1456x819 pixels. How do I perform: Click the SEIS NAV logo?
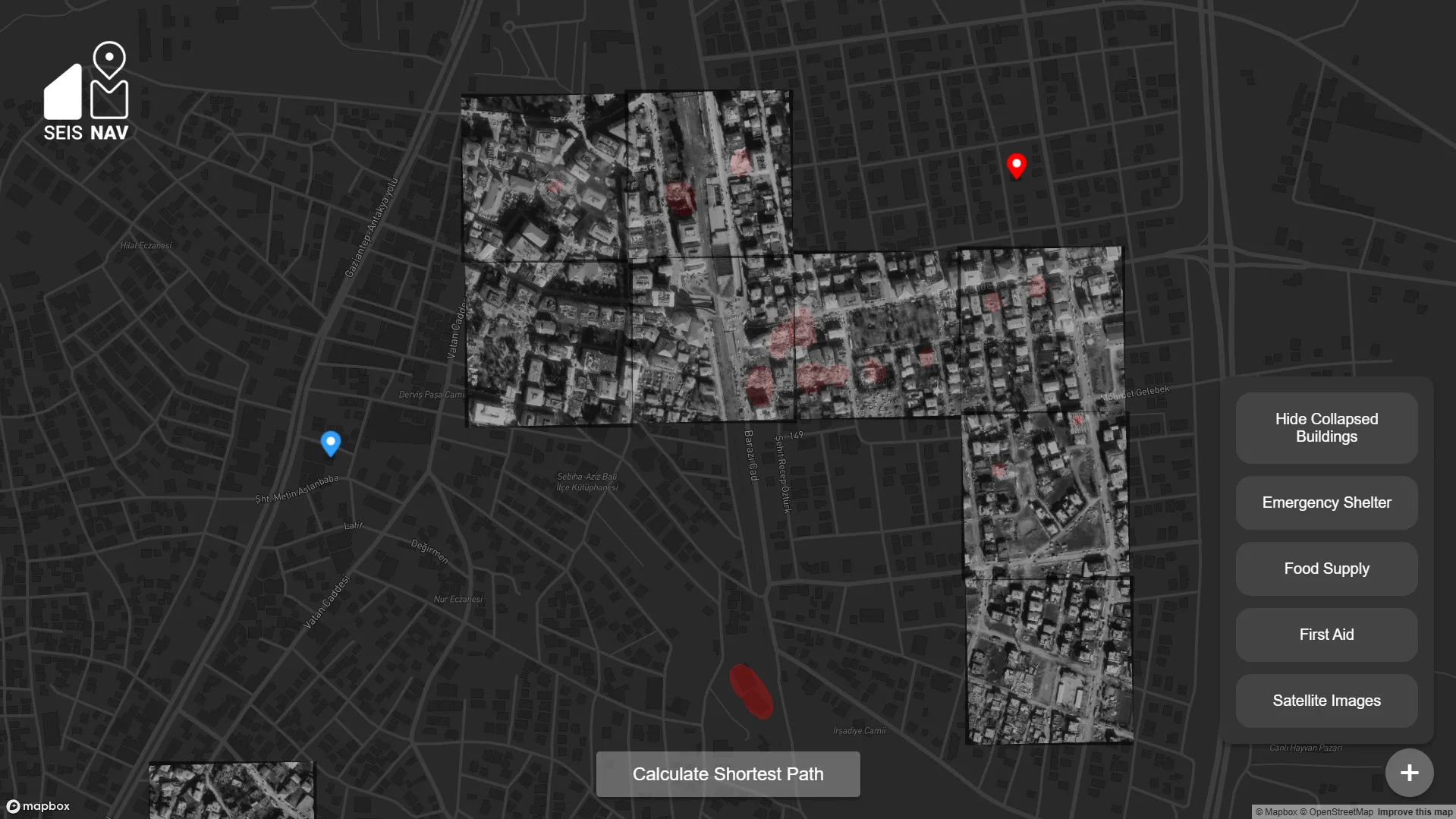click(x=86, y=91)
